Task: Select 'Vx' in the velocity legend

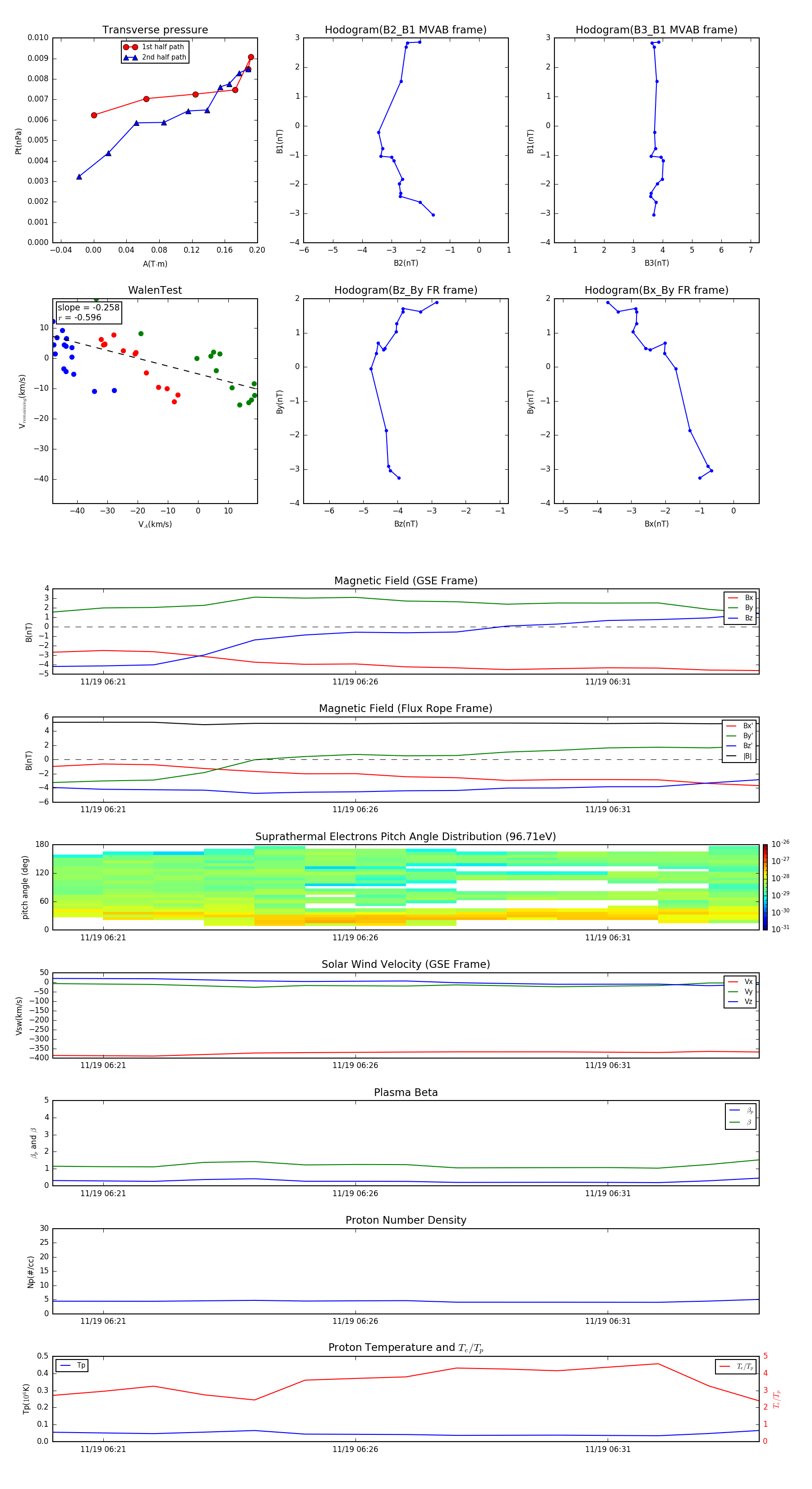Action: coord(740,981)
